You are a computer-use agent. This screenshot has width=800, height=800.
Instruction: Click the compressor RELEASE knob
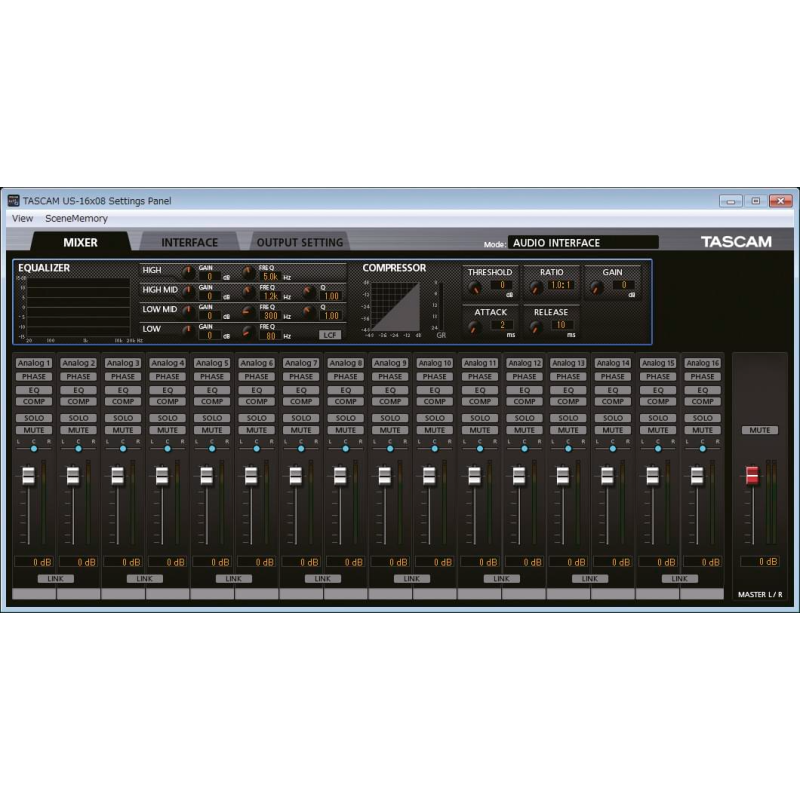536,328
